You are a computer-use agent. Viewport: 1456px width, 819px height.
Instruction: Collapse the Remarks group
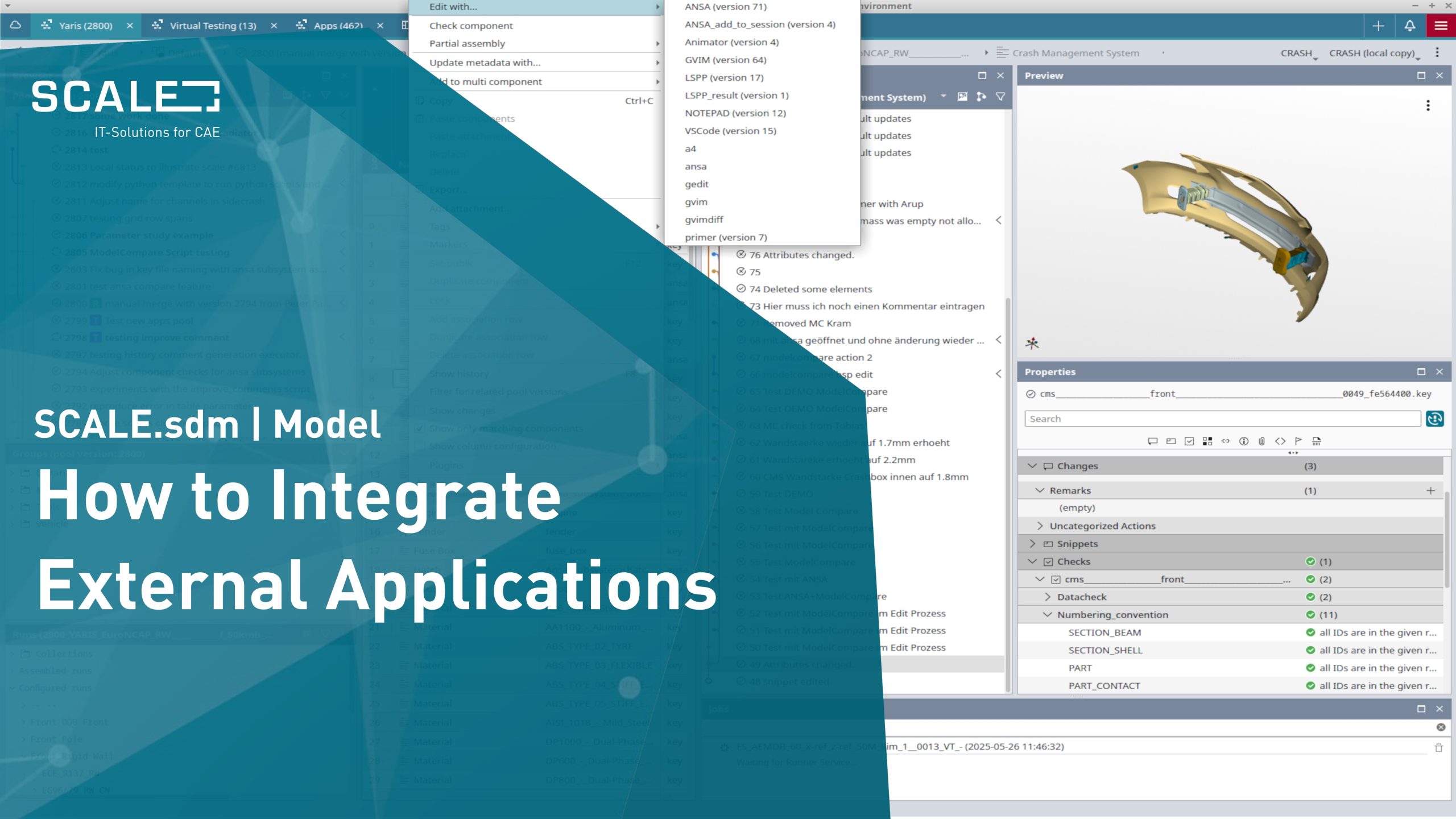click(x=1040, y=490)
